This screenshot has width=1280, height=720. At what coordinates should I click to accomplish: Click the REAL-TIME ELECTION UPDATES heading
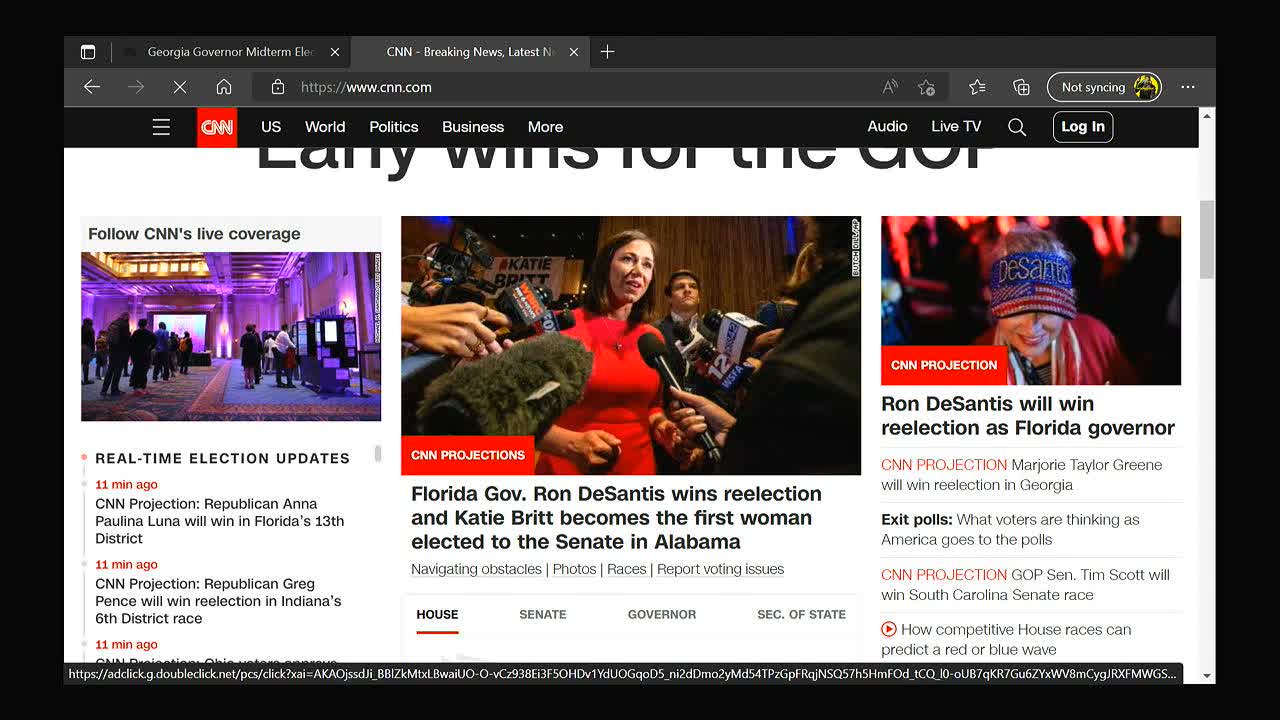(222, 458)
